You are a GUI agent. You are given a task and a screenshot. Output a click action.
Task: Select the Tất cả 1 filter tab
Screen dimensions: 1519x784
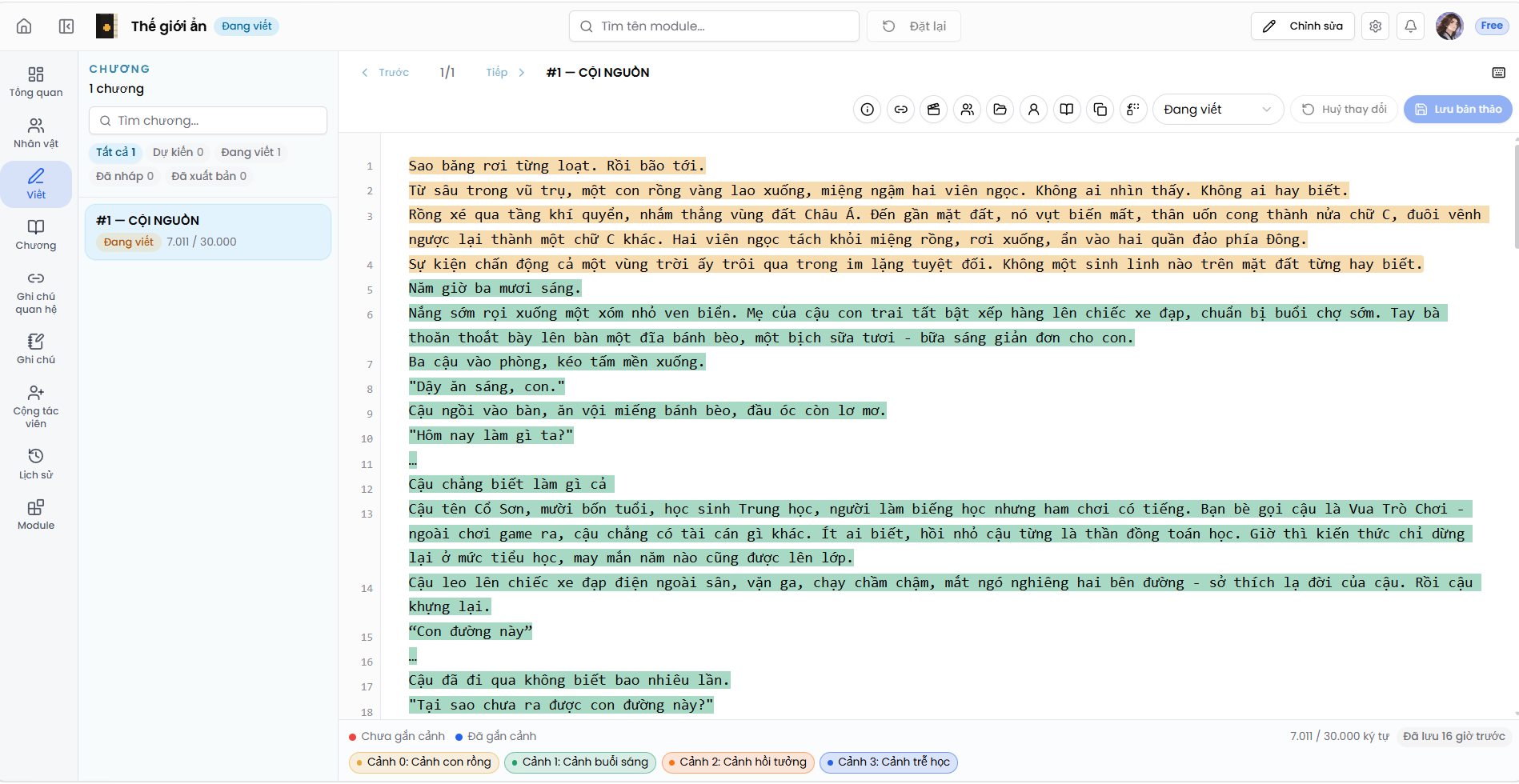(x=116, y=152)
